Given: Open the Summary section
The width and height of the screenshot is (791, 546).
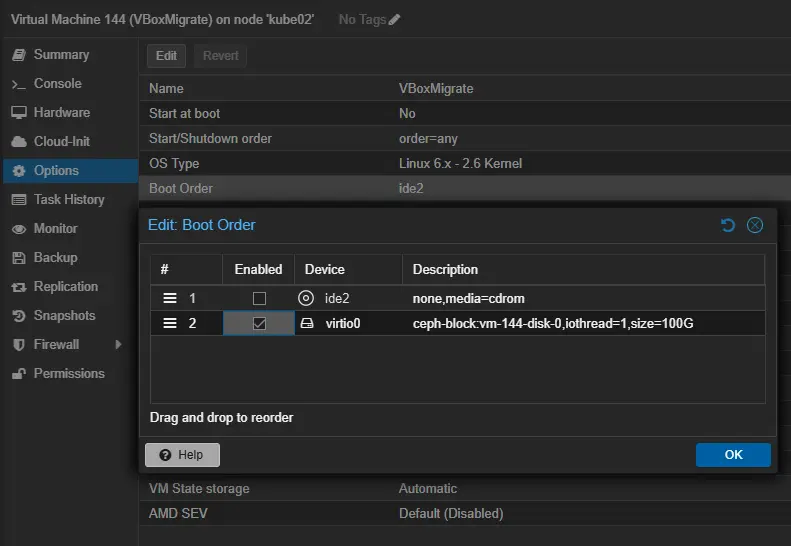Looking at the screenshot, I should tap(60, 55).
